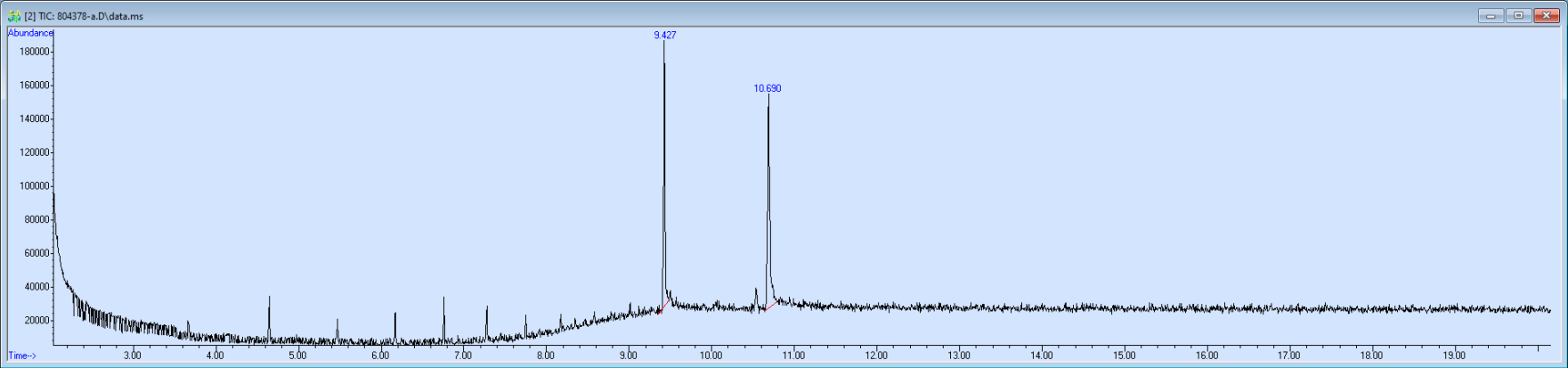Click the 100000 abundance tick label
The image size is (1568, 368).
point(35,186)
